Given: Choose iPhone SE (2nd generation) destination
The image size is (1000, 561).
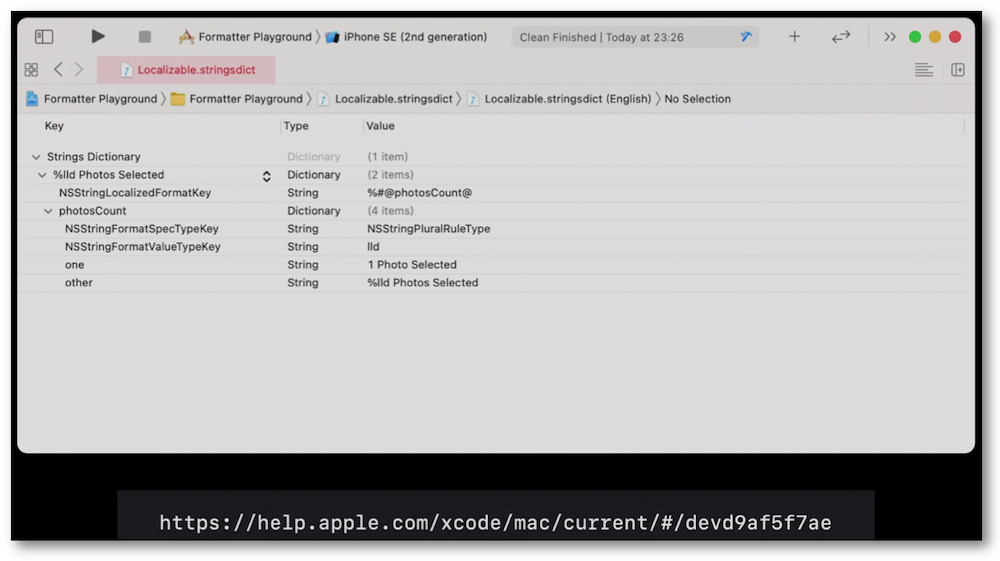Looking at the screenshot, I should pos(406,37).
